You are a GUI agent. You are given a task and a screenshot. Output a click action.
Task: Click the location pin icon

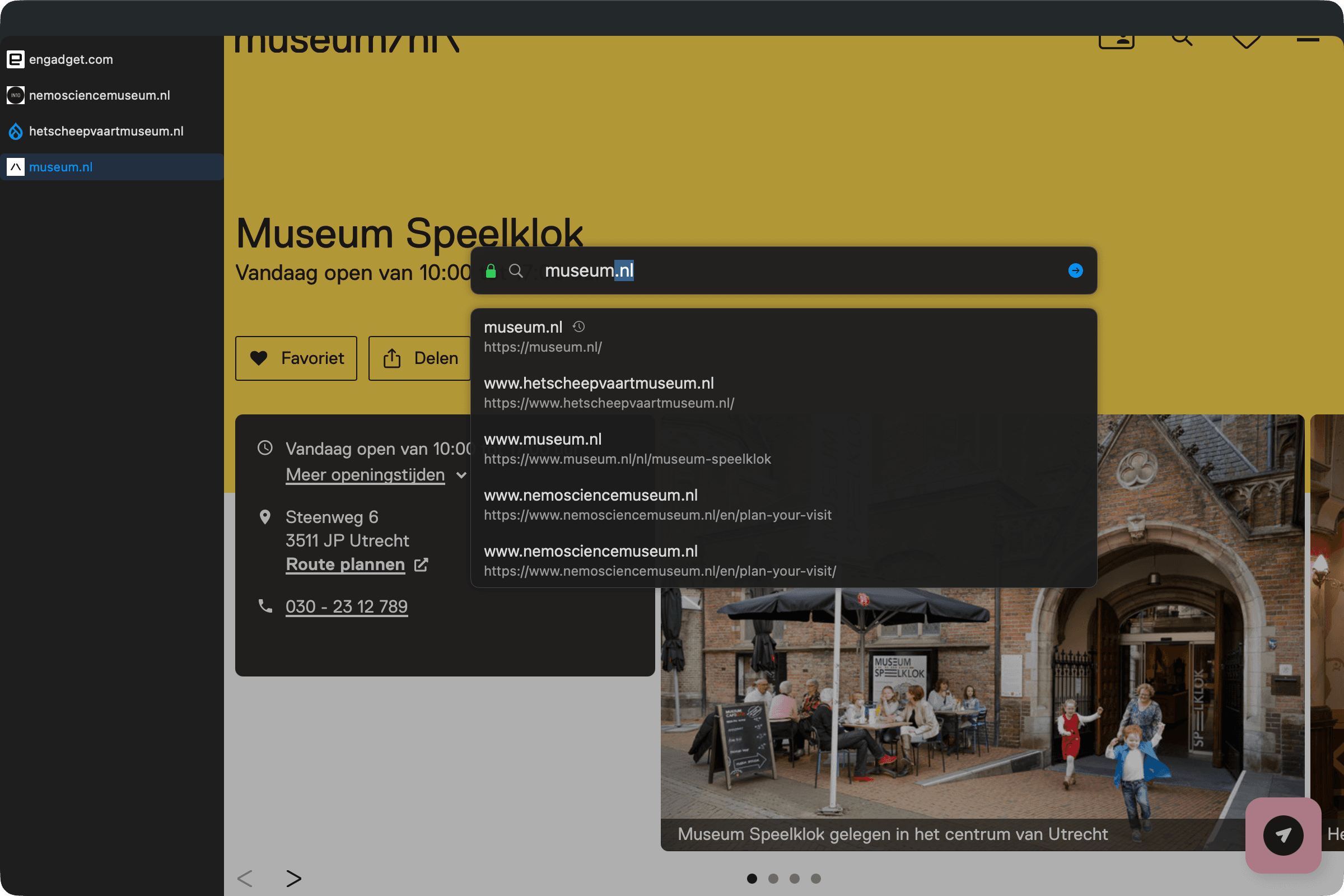point(265,517)
